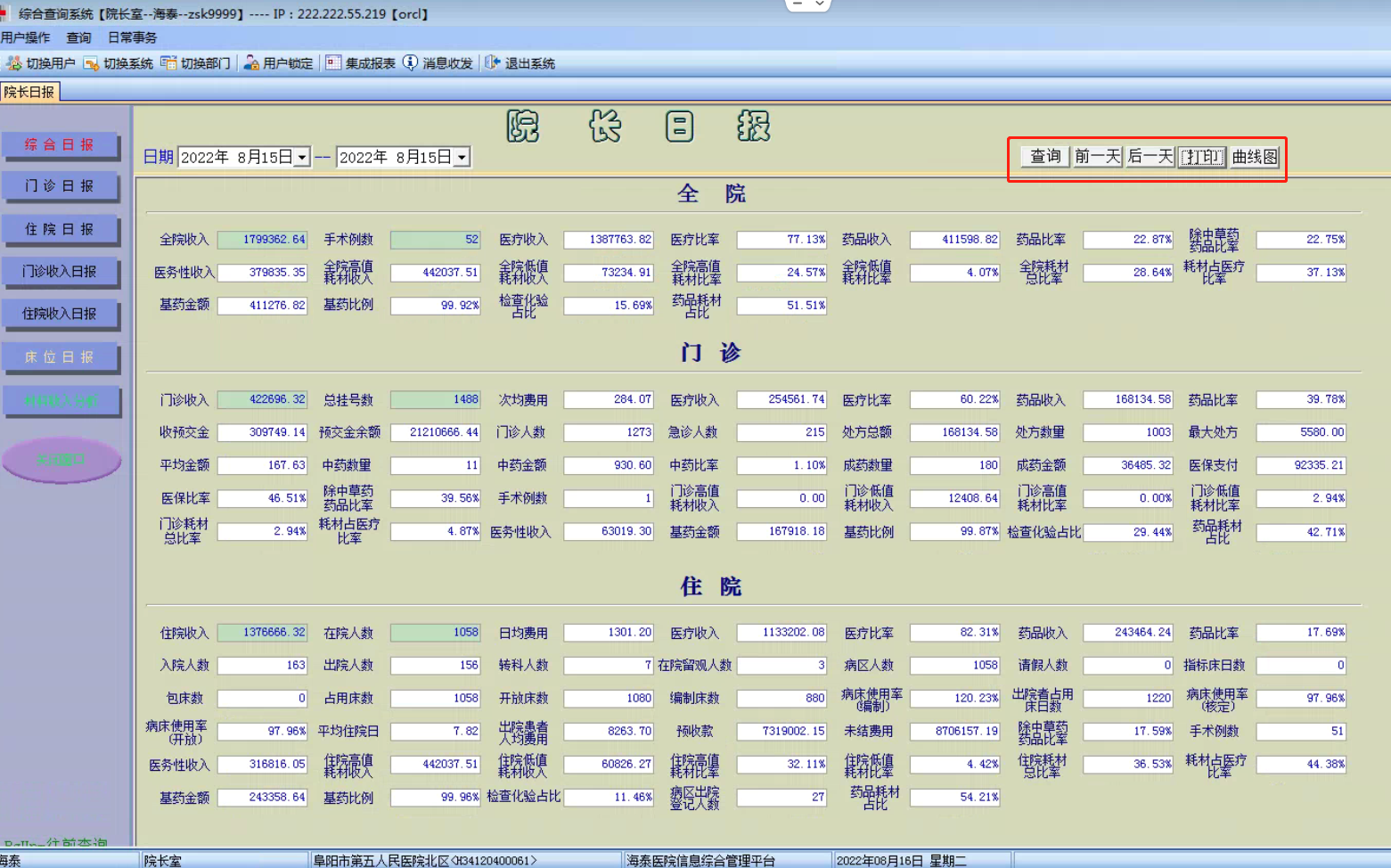The height and width of the screenshot is (868, 1391).
Task: Open the 消息收发 messaging info icon
Action: 410,63
